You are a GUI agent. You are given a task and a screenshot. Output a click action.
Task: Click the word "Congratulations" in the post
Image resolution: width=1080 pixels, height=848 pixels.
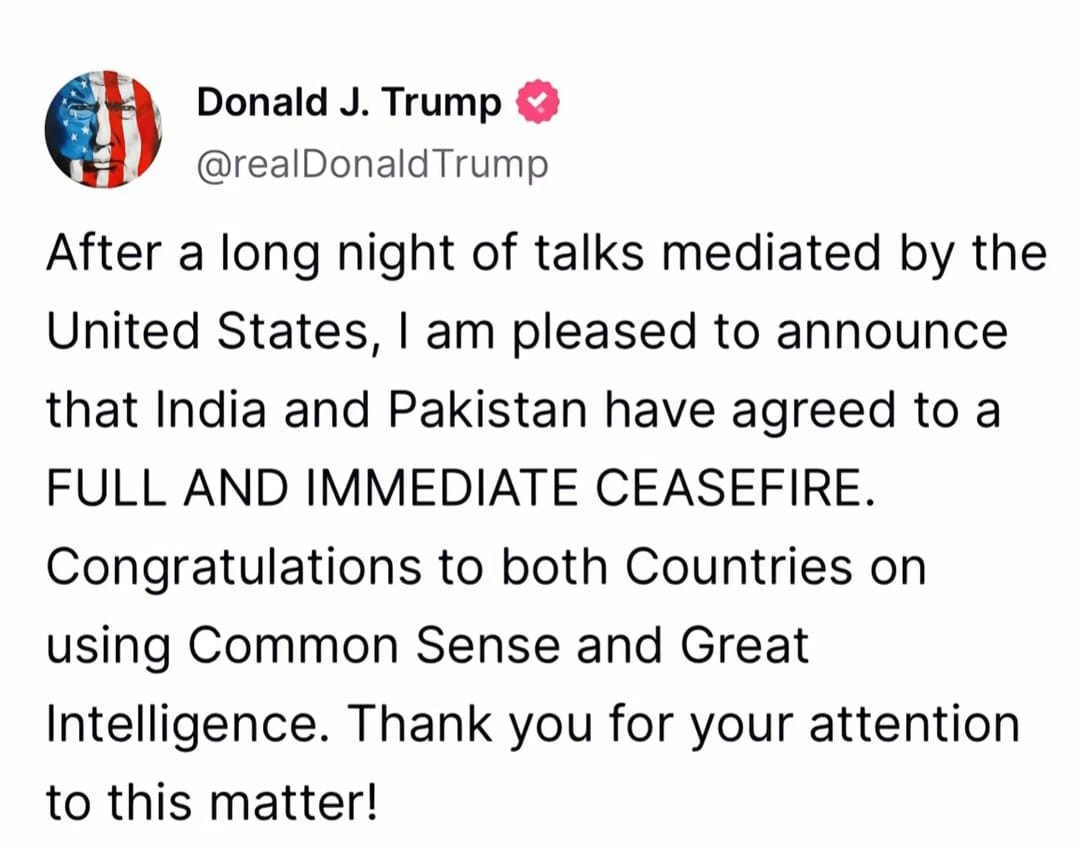pos(233,568)
